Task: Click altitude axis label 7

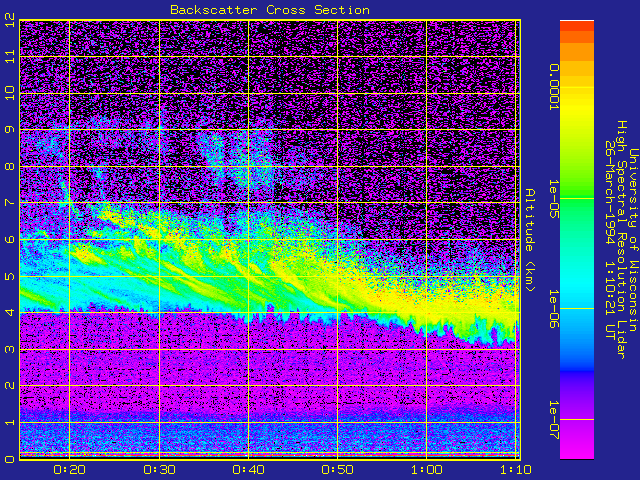Action: (10, 202)
